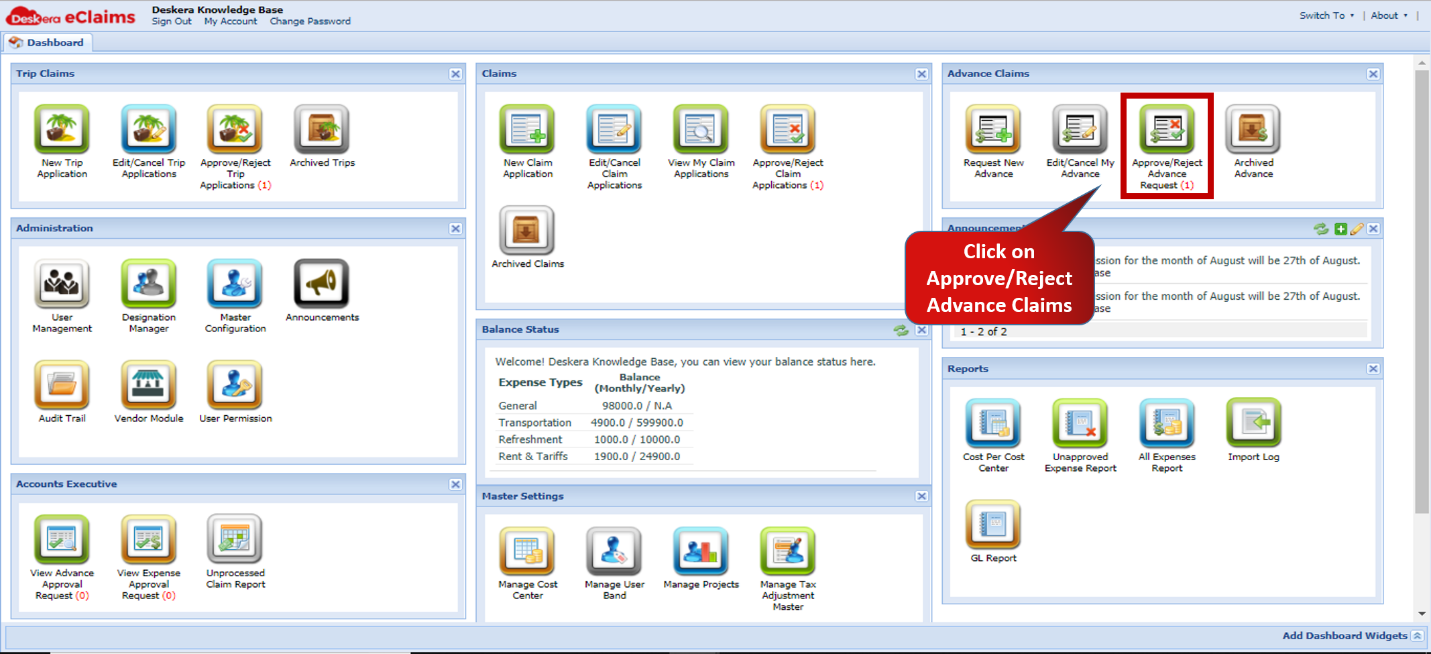Edit announcement with pencil icon
Screen dimensions: 1431x654
(1357, 229)
